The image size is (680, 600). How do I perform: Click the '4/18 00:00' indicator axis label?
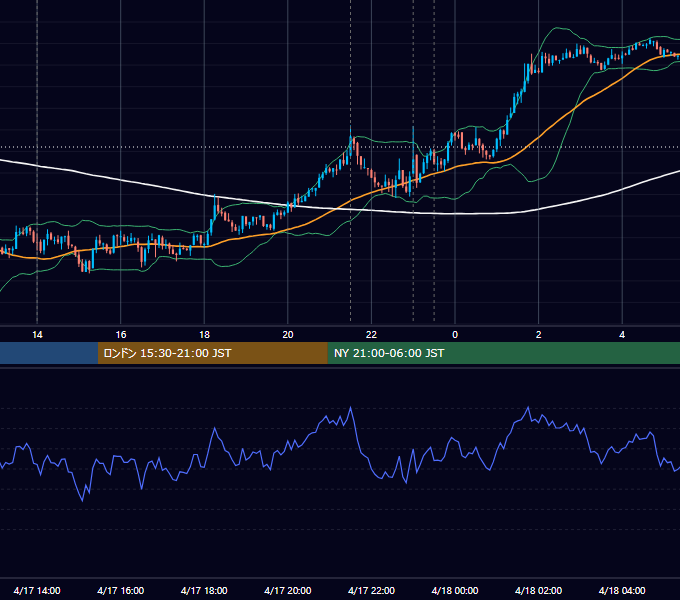[x=455, y=590]
